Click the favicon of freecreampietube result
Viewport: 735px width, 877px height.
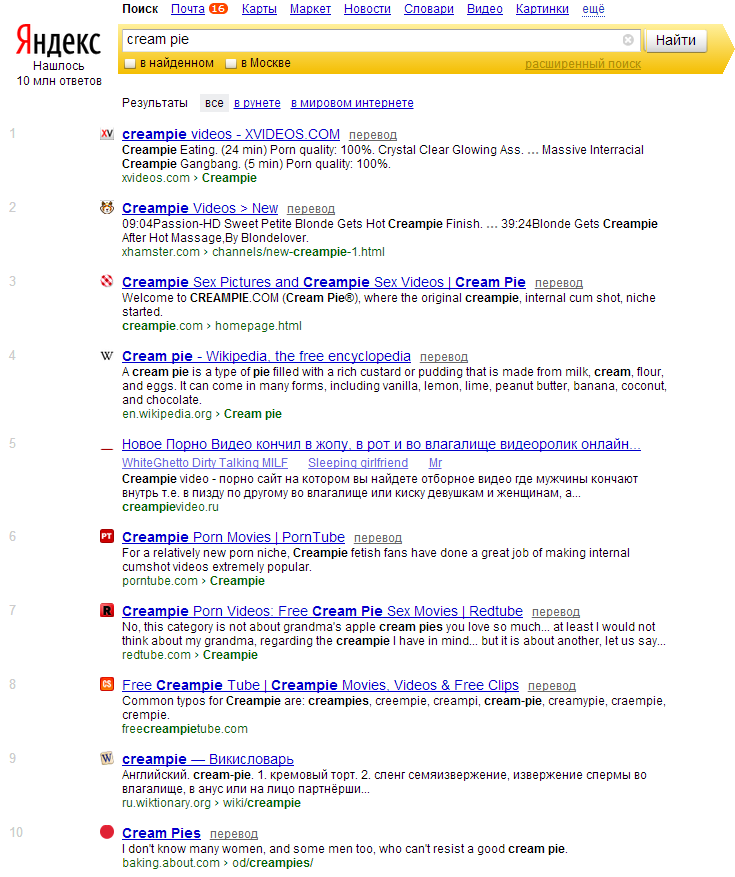(107, 684)
